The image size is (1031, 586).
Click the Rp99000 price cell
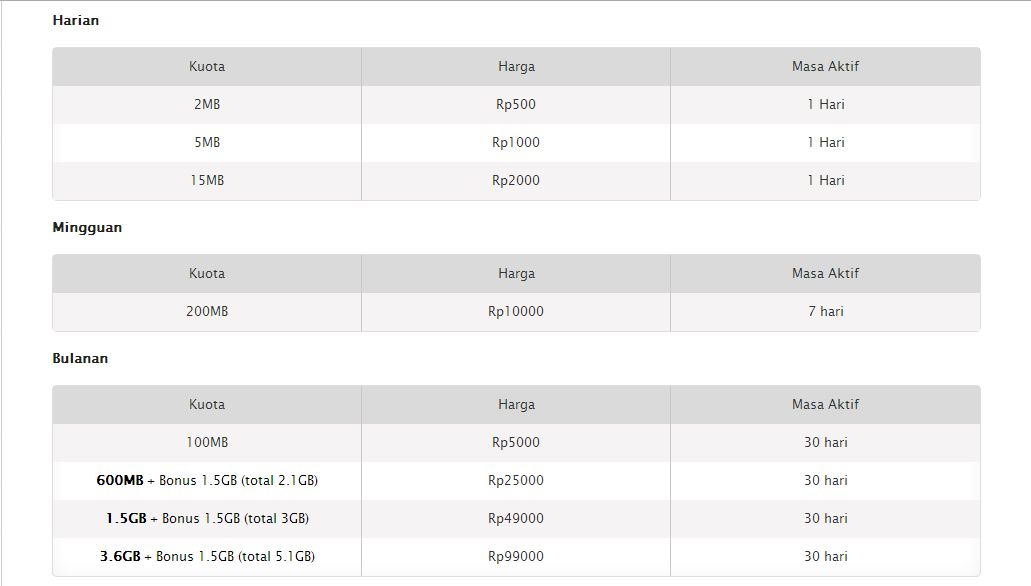pyautogui.click(x=516, y=557)
